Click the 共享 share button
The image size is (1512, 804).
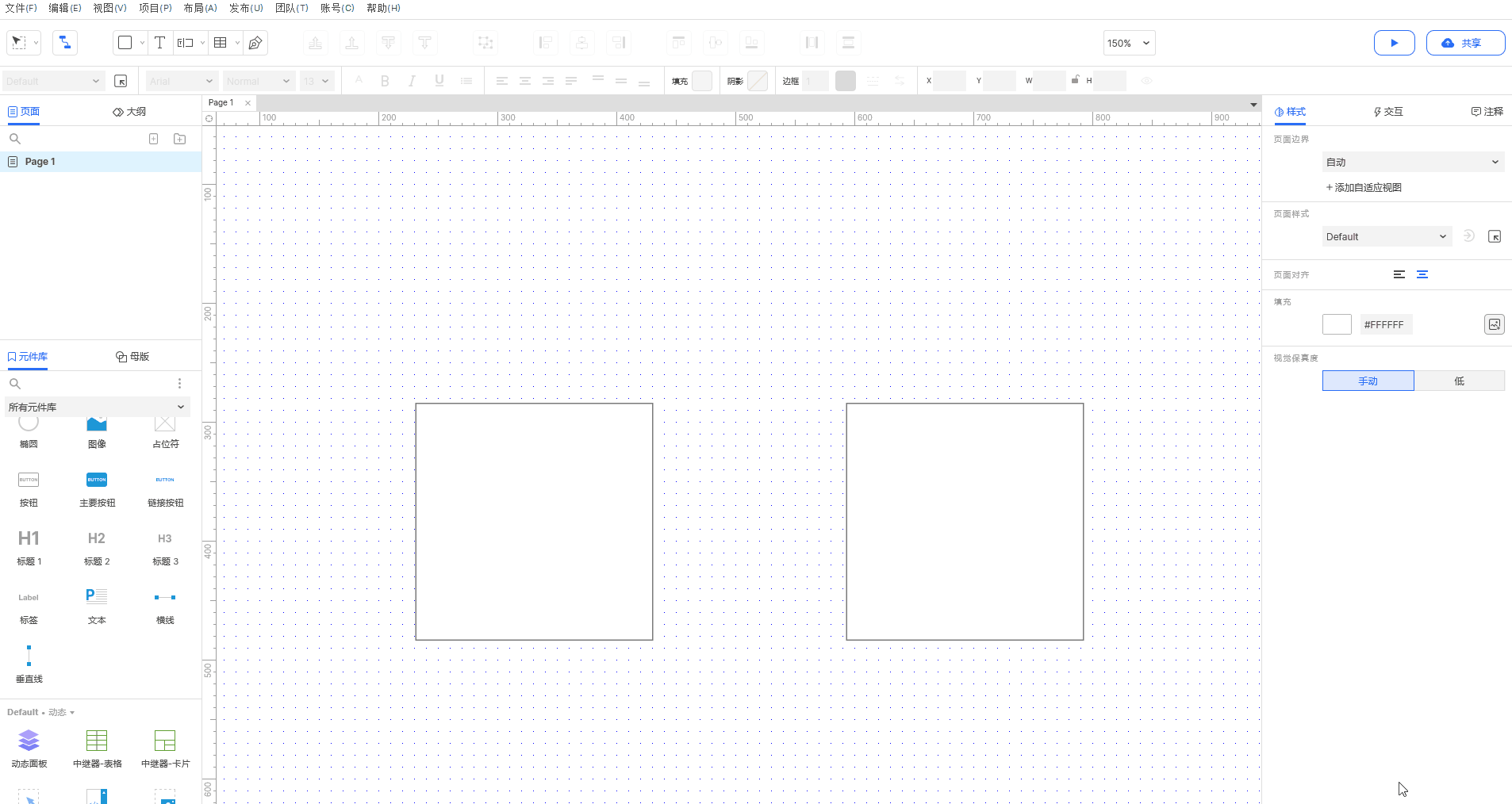[1465, 43]
